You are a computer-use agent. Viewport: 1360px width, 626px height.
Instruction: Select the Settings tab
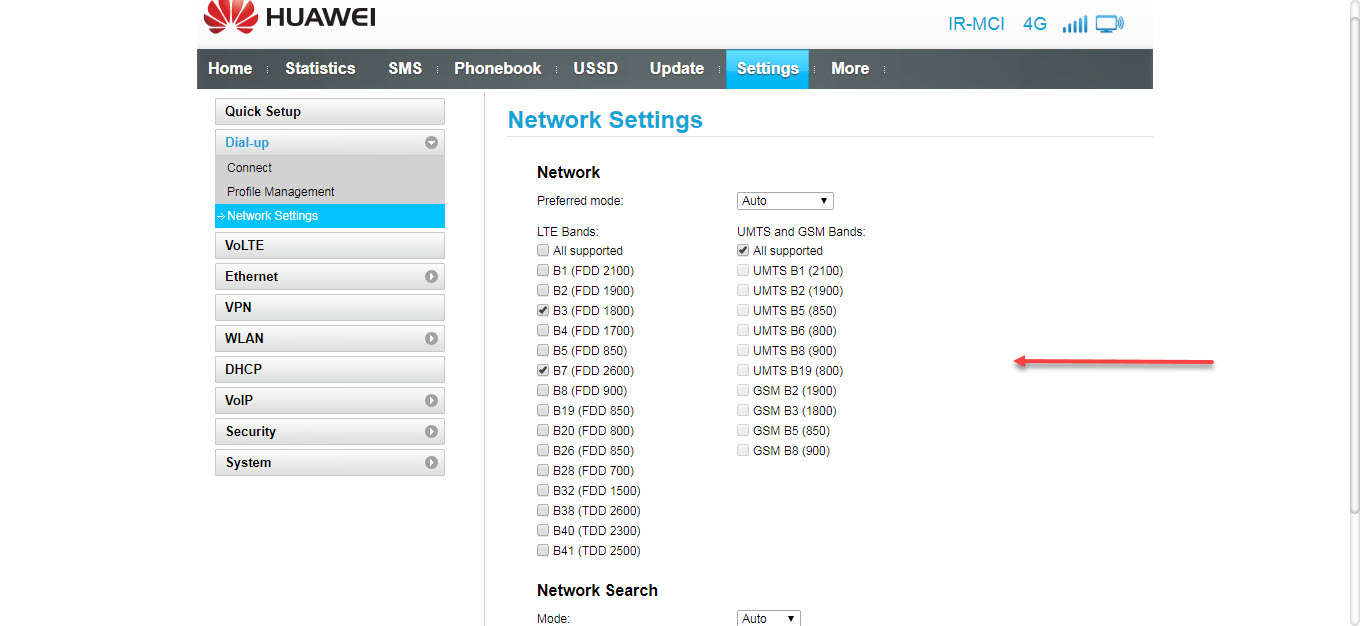click(767, 69)
